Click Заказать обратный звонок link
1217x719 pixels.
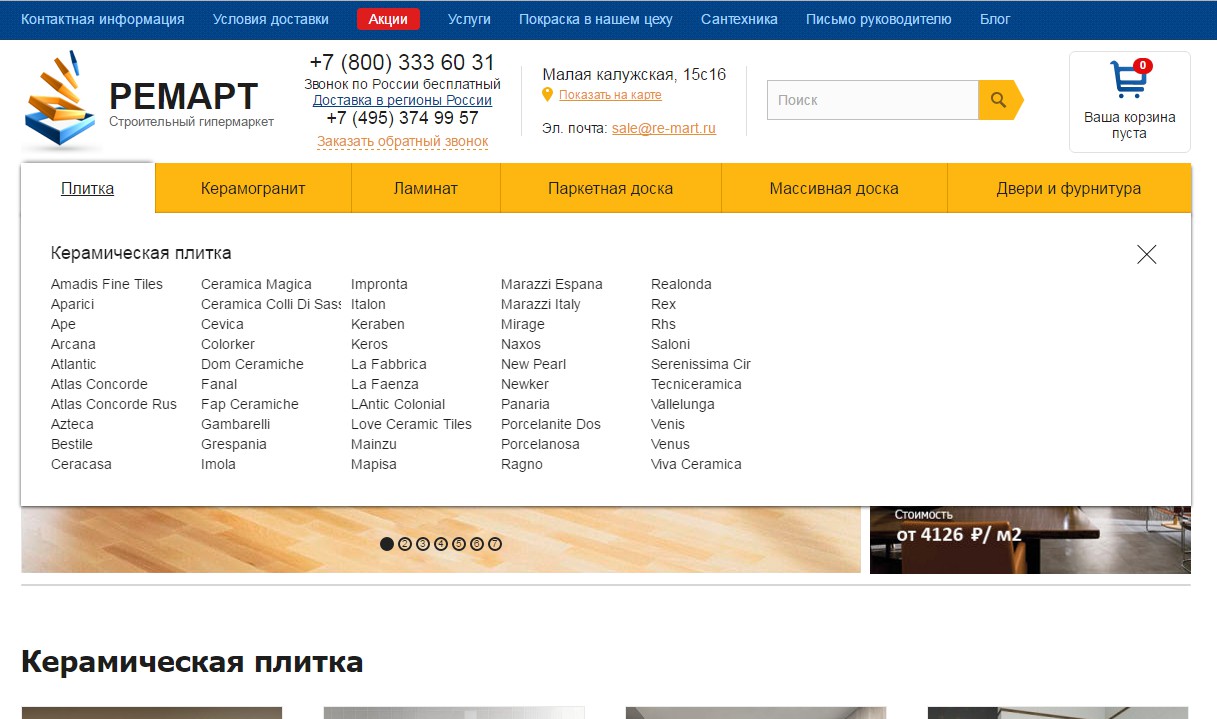(x=402, y=141)
